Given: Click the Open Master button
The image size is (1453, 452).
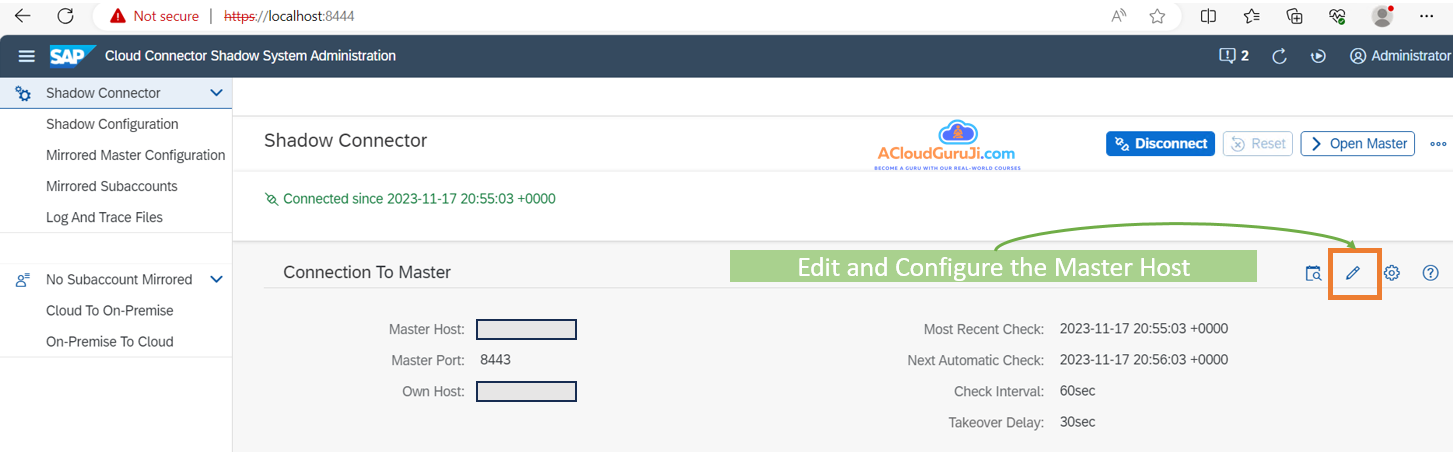Looking at the screenshot, I should (1357, 144).
